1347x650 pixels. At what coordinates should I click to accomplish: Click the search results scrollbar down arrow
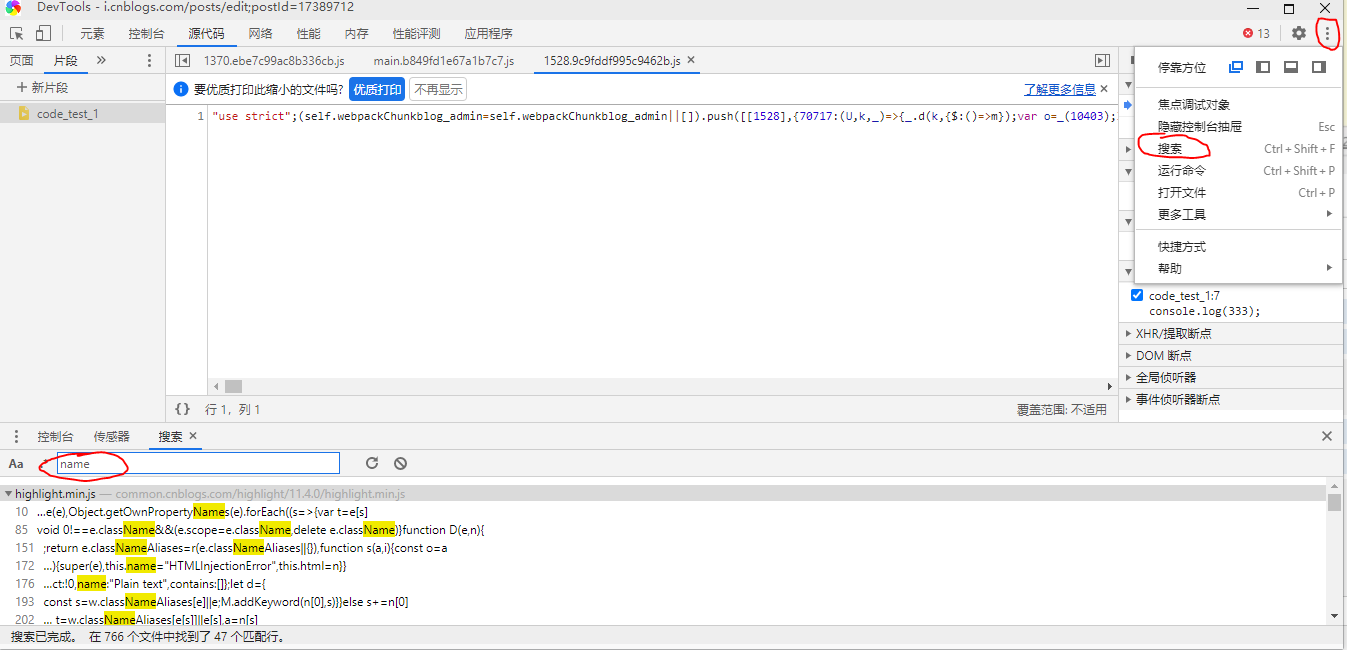(x=1334, y=617)
